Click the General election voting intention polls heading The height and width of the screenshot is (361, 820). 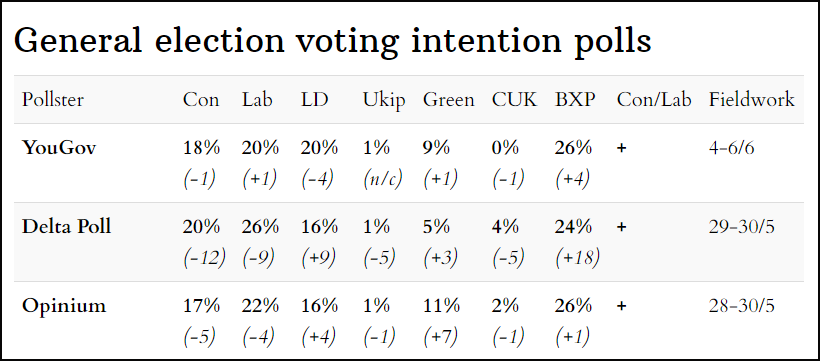pyautogui.click(x=333, y=41)
